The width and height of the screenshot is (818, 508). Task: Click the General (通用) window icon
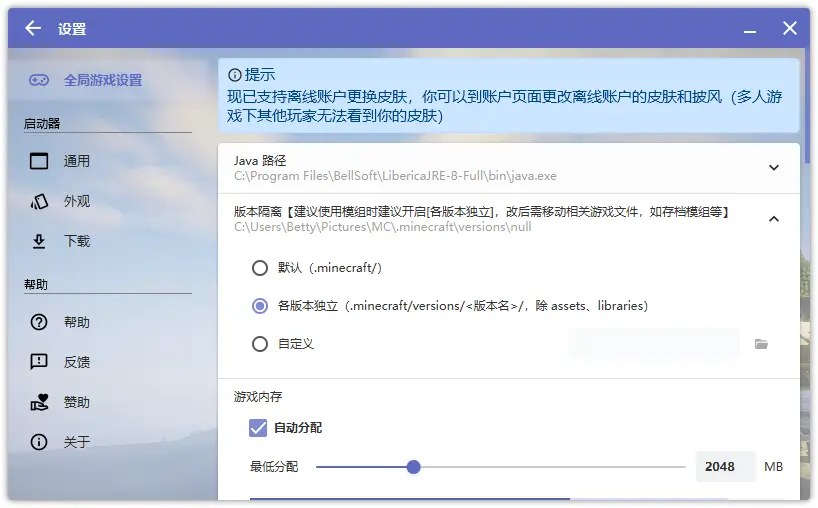coord(39,161)
